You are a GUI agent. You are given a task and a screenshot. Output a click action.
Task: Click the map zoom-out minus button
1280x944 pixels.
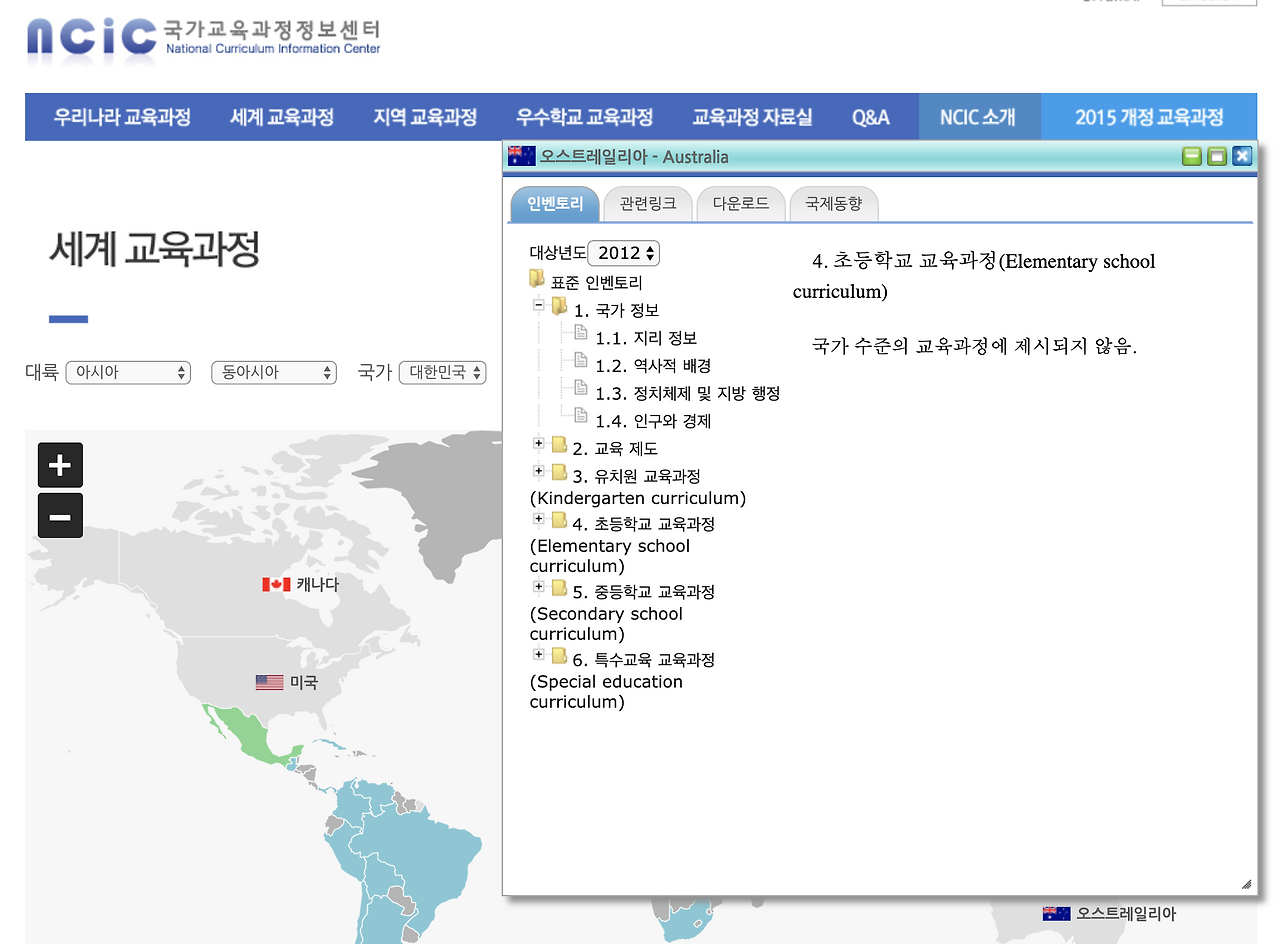(60, 515)
